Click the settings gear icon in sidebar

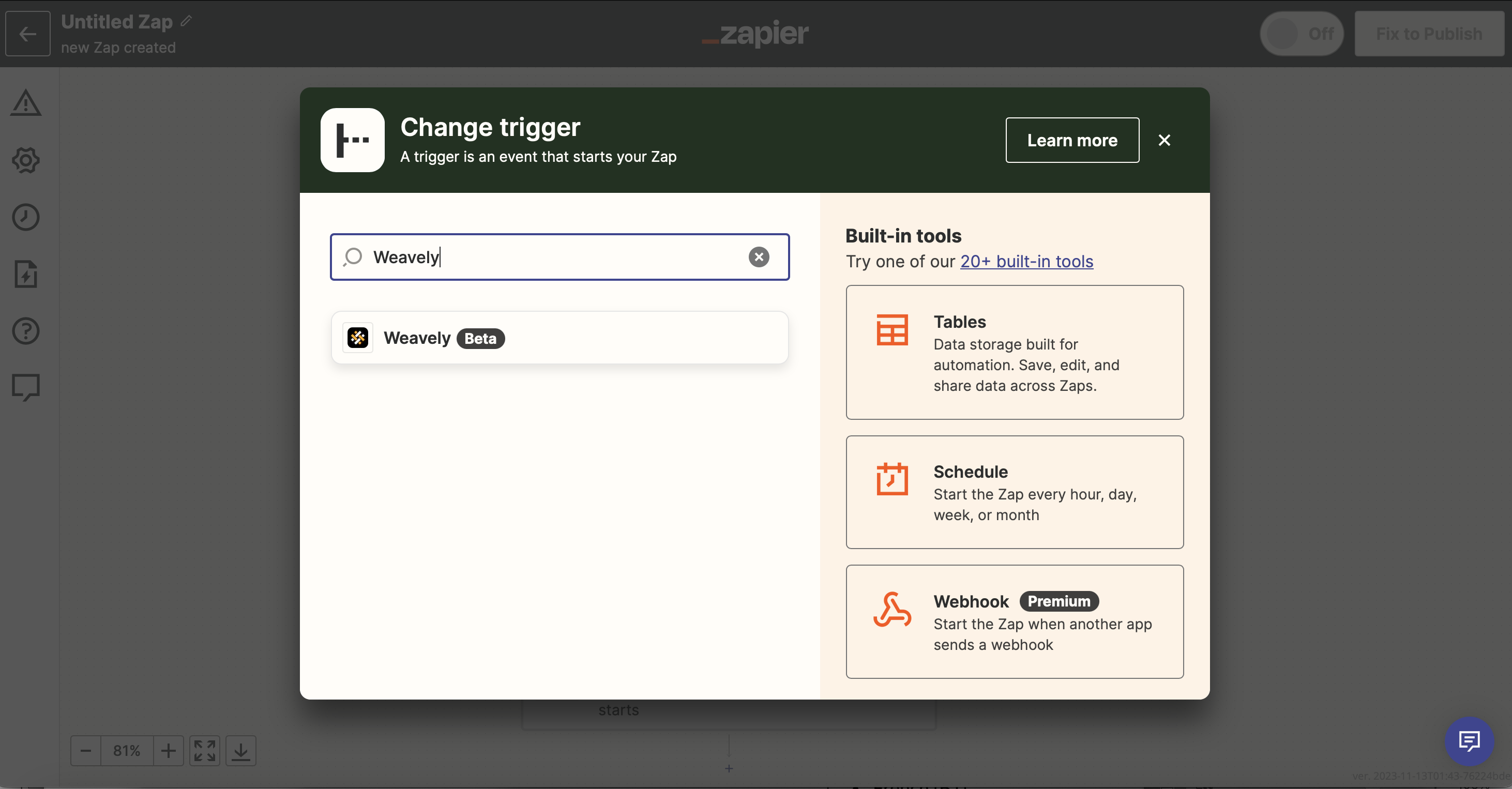(x=26, y=160)
